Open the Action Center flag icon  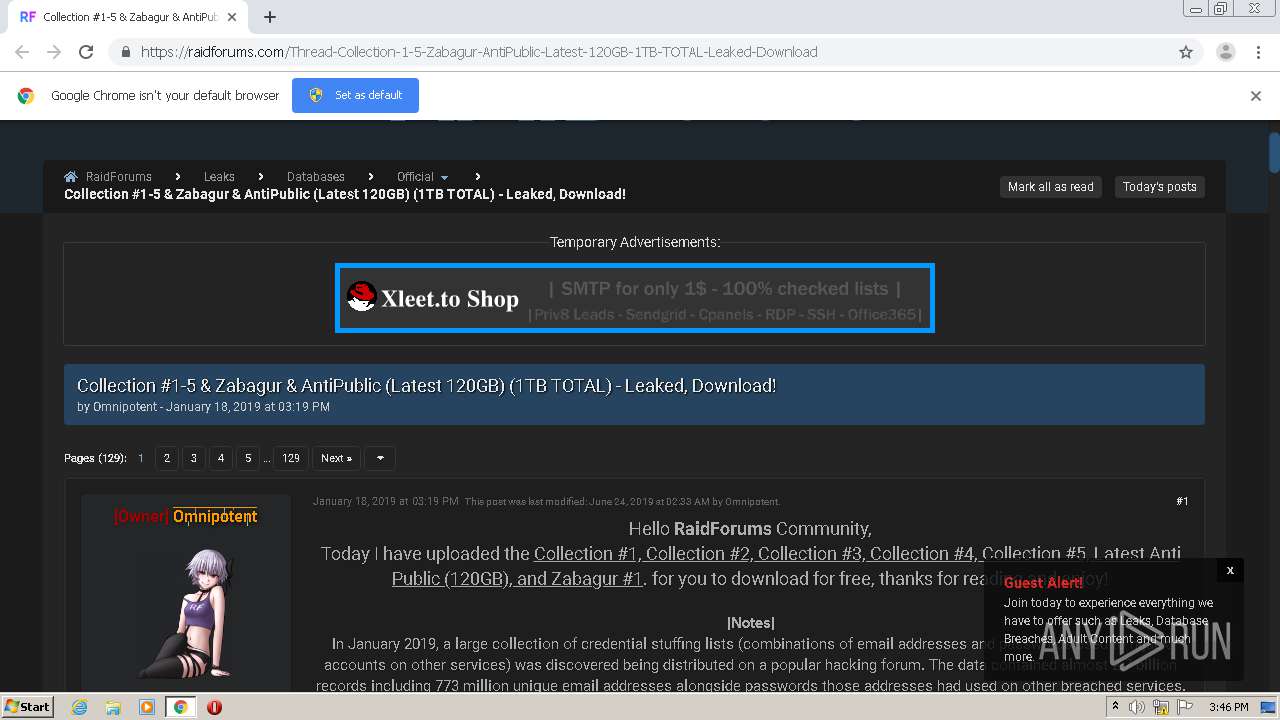click(x=1184, y=707)
